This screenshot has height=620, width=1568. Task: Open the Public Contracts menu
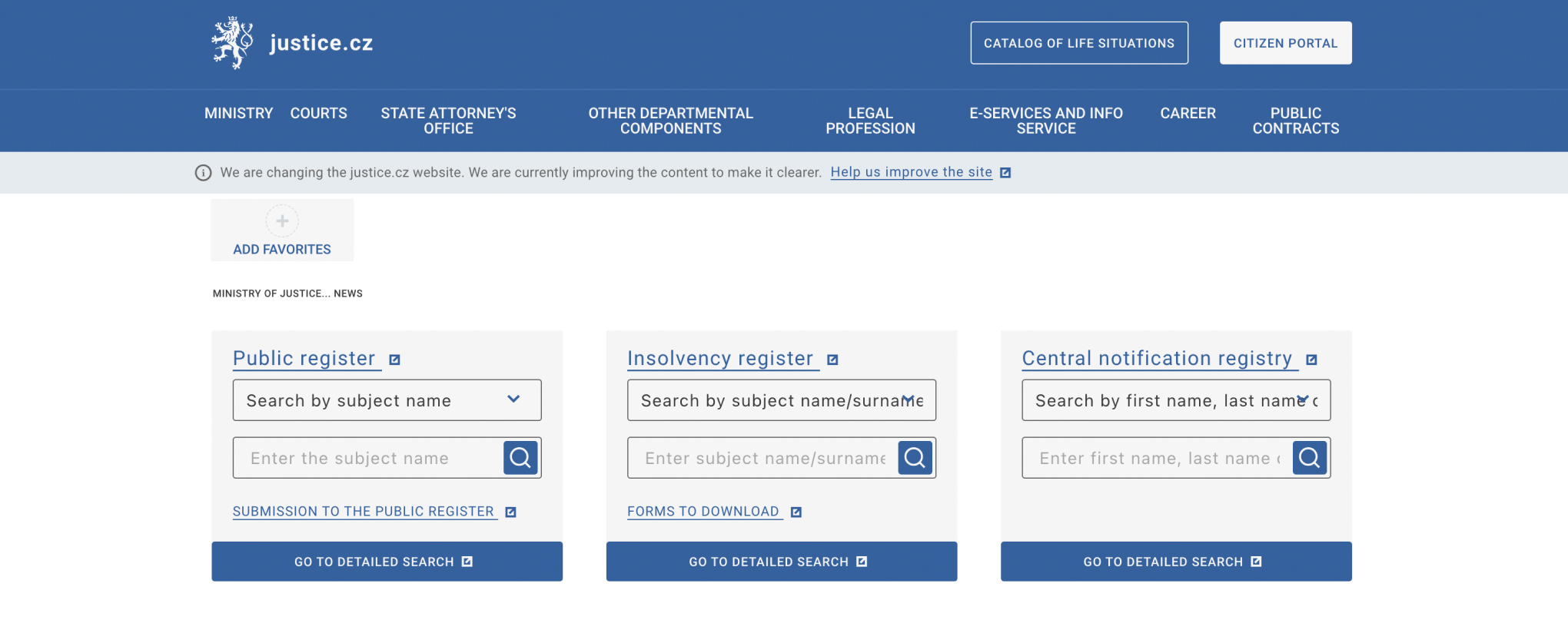pyautogui.click(x=1296, y=121)
